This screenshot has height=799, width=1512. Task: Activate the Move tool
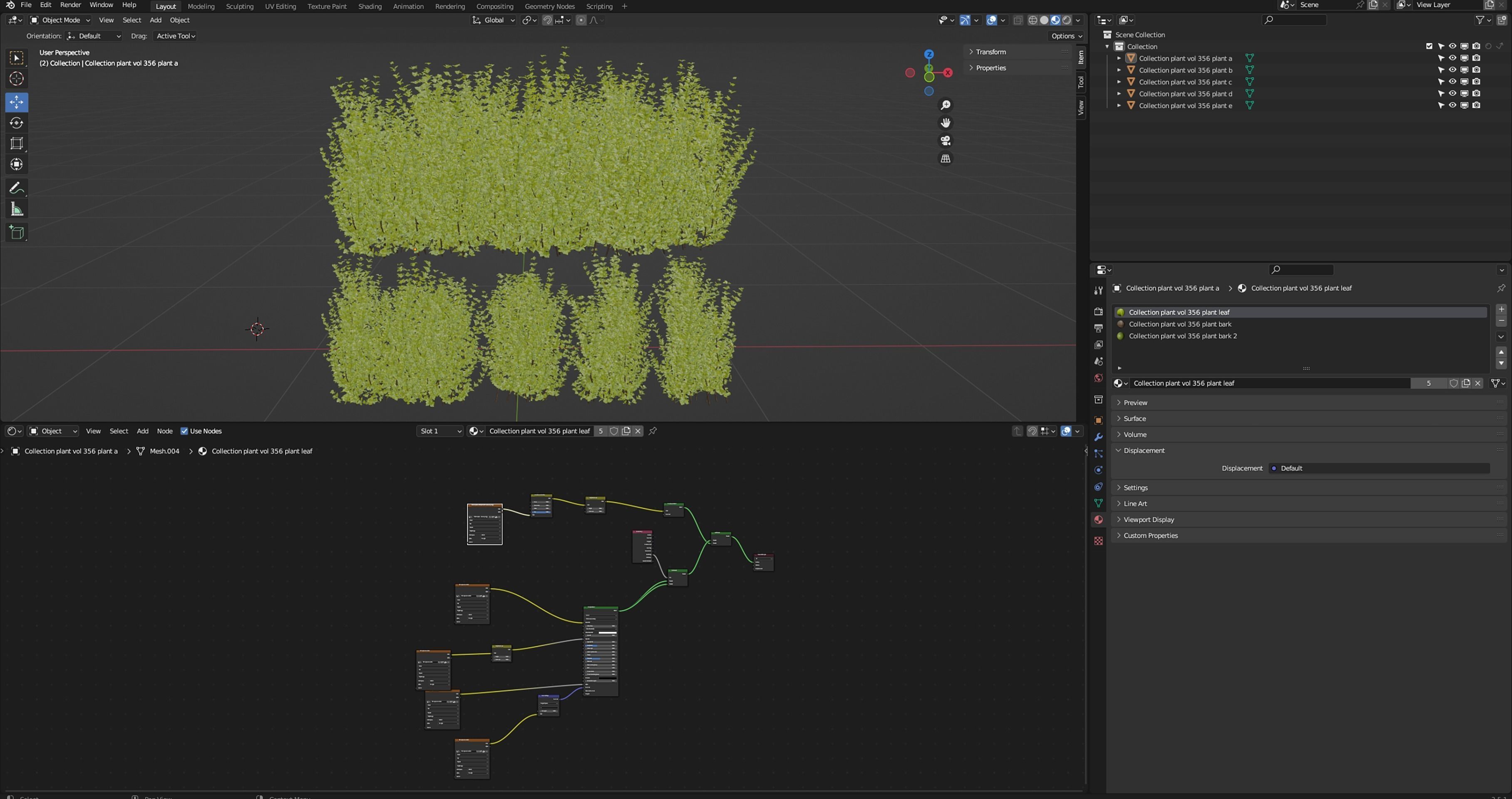16,102
